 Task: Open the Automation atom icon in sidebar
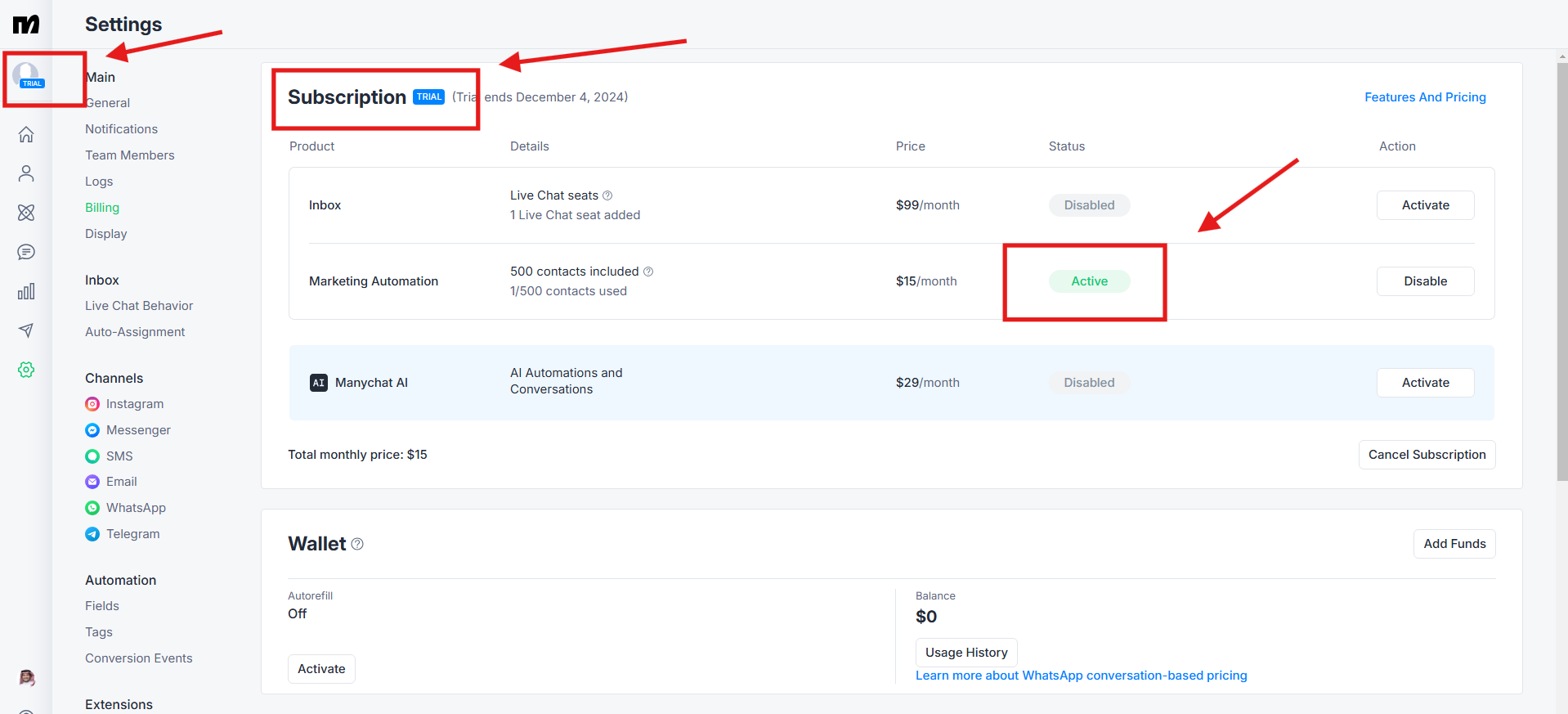(26, 213)
